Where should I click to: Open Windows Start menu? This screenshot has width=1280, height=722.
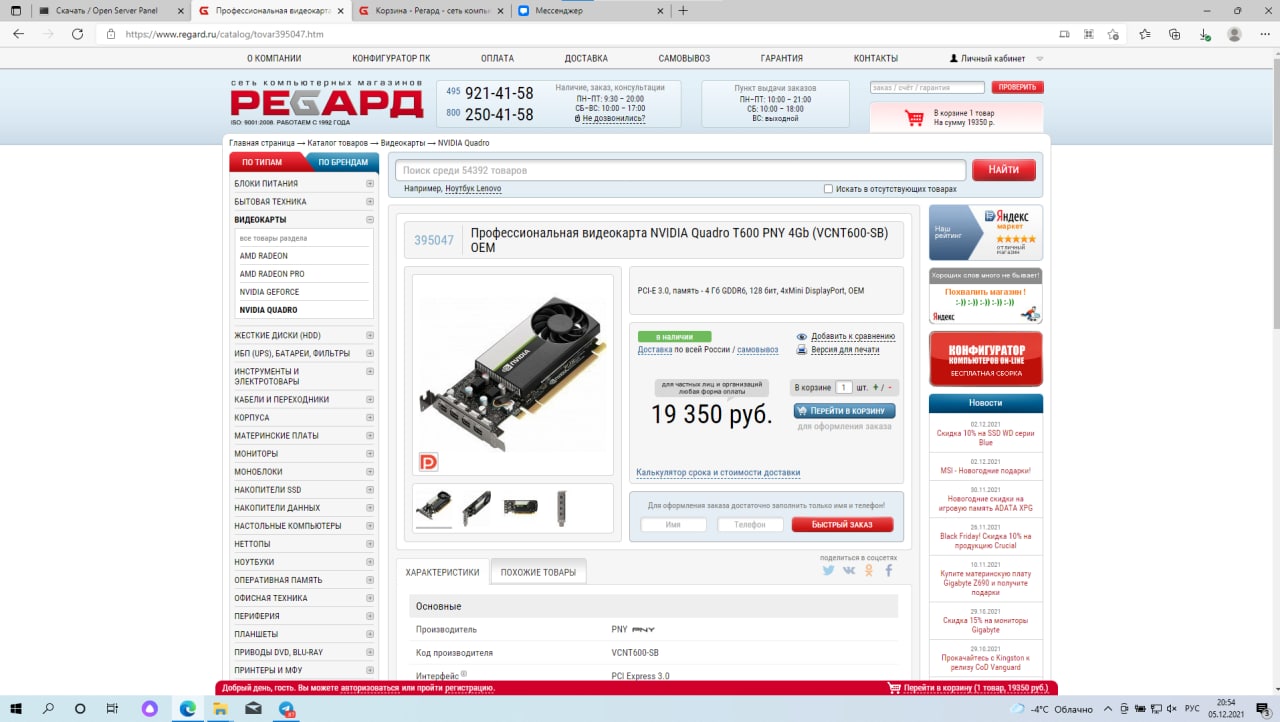[18, 709]
